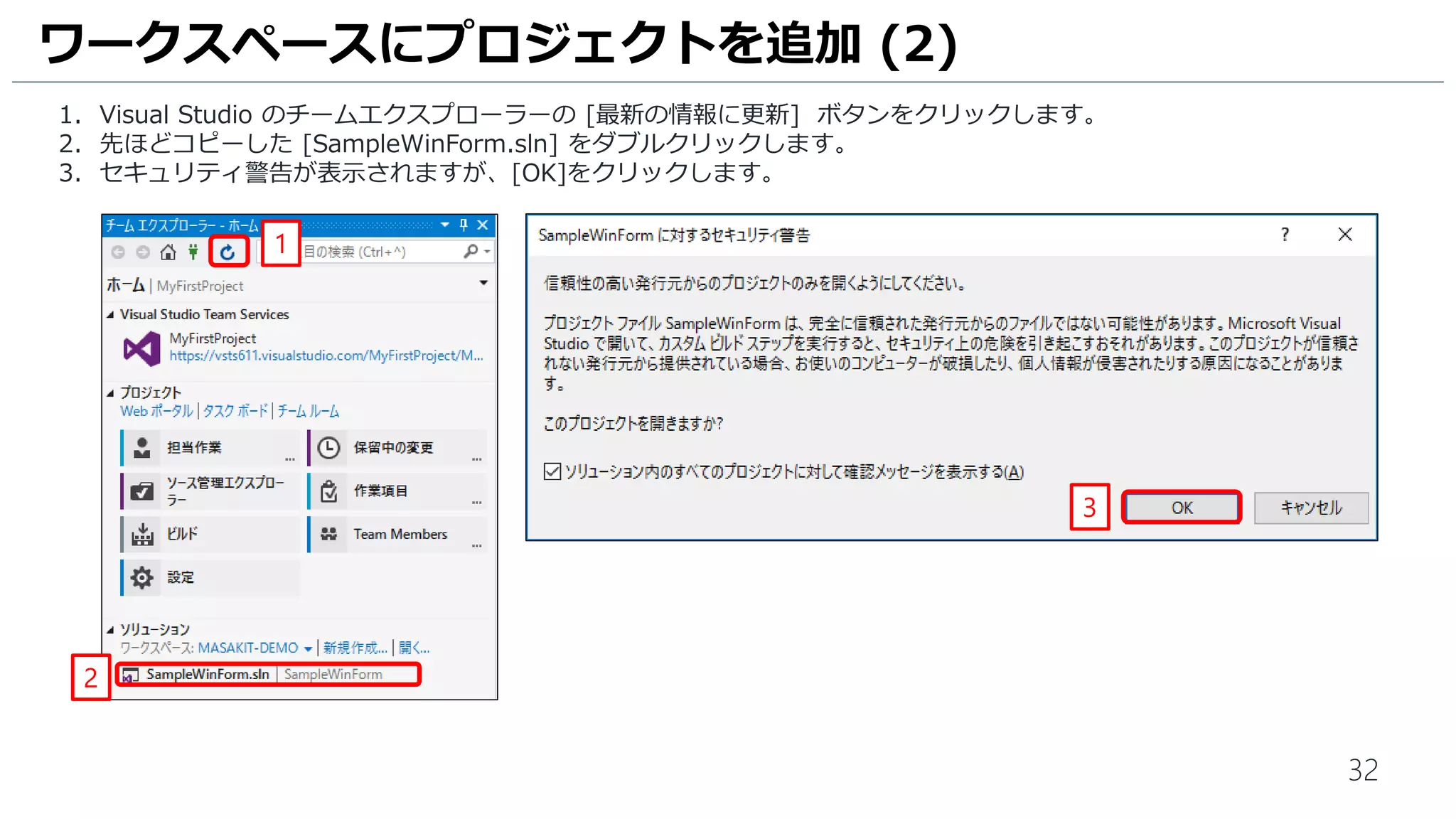This screenshot has height=819, width=1456.
Task: Open the MASAKIT-DEMO workspace dropdown
Action: (x=255, y=648)
